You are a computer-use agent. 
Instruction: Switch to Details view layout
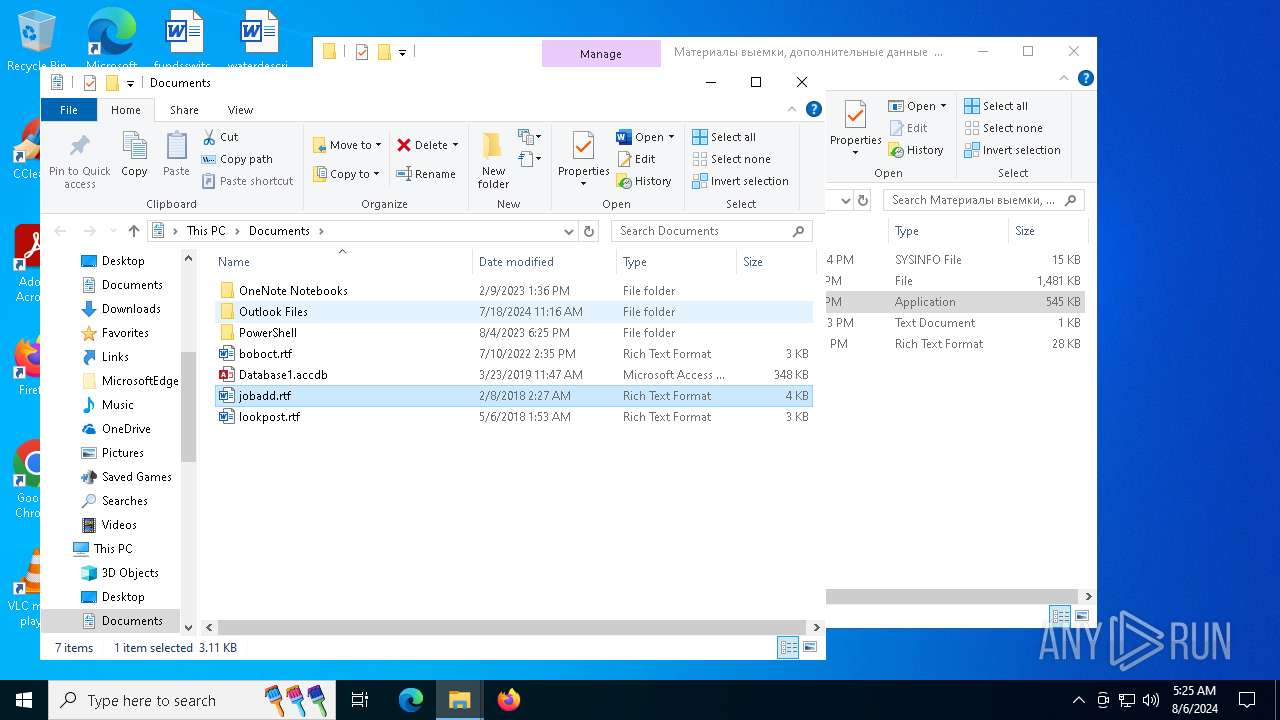click(788, 648)
